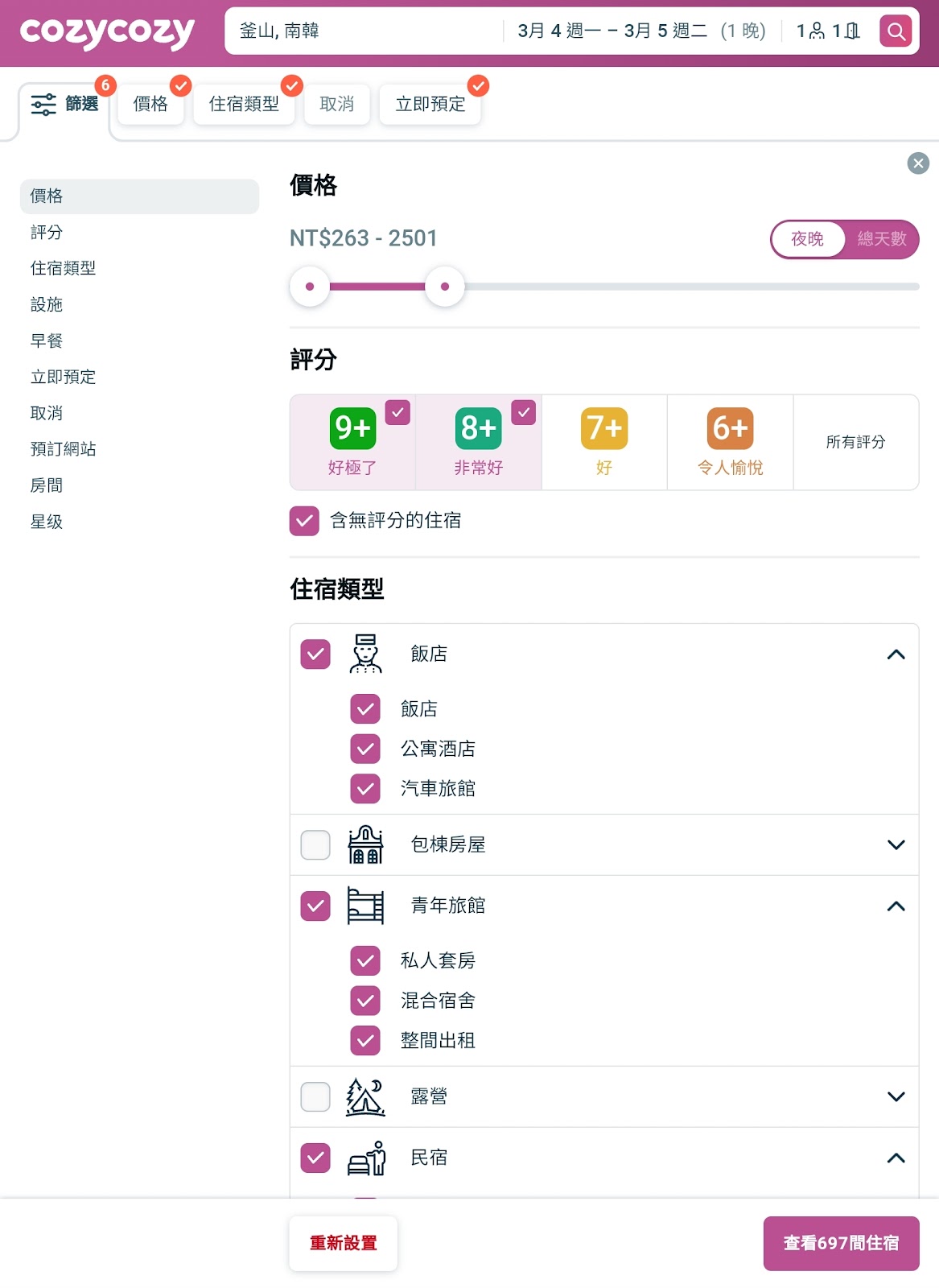
Task: Jump to 立即預定 in sidebar
Action: [x=63, y=377]
